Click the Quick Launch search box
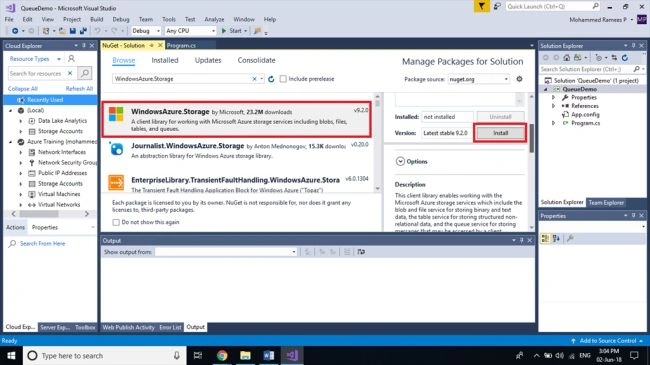 [x=553, y=6]
